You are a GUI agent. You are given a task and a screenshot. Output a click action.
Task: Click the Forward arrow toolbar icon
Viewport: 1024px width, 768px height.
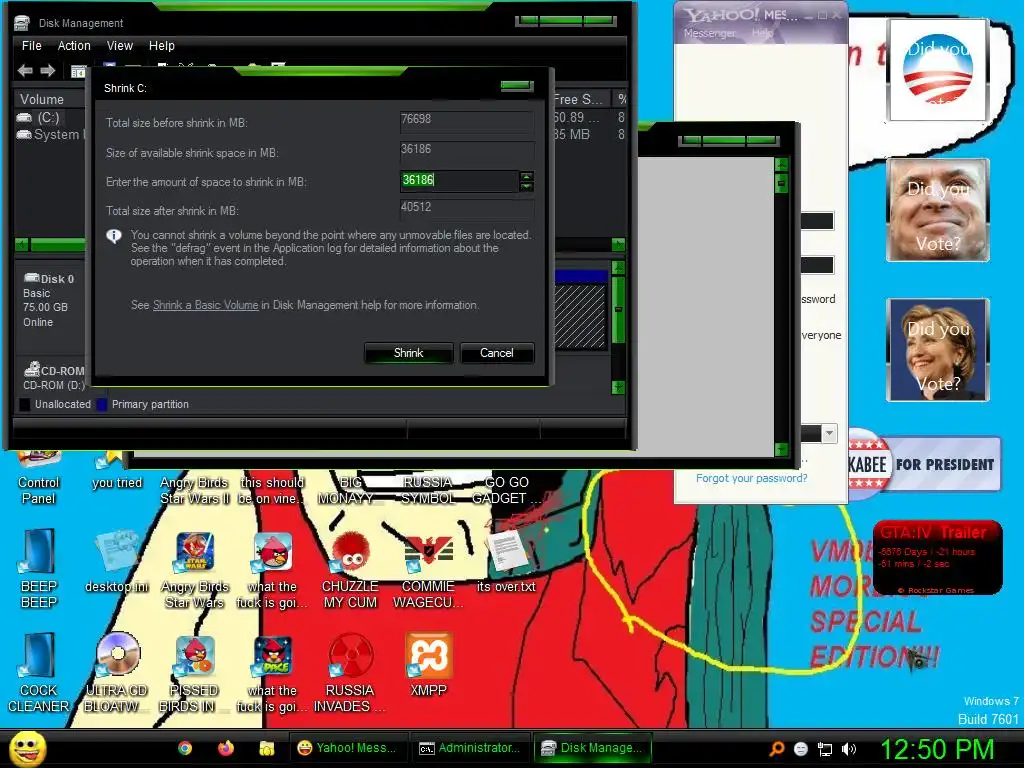48,71
